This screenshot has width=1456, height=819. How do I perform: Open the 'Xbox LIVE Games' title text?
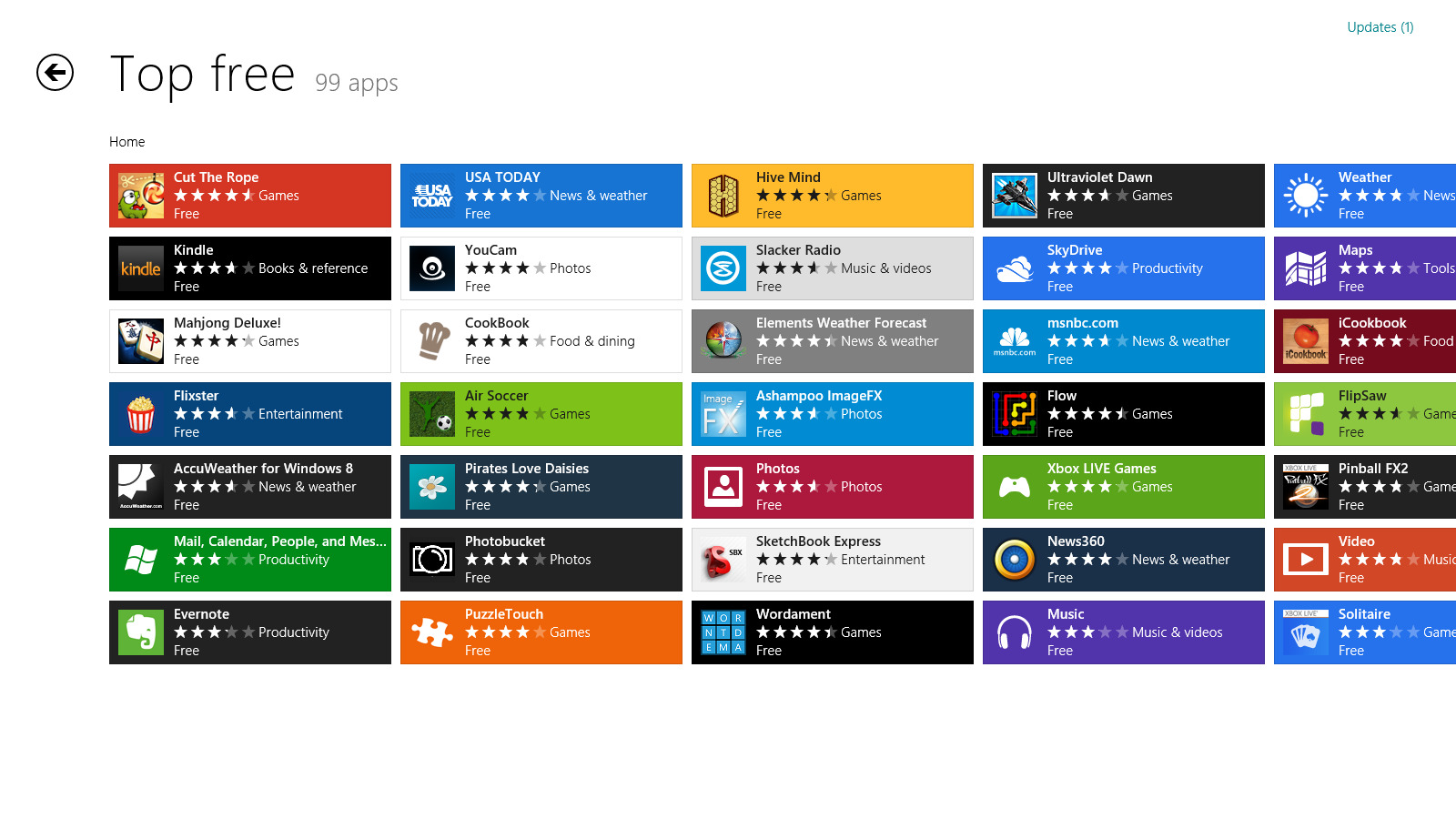click(1101, 469)
